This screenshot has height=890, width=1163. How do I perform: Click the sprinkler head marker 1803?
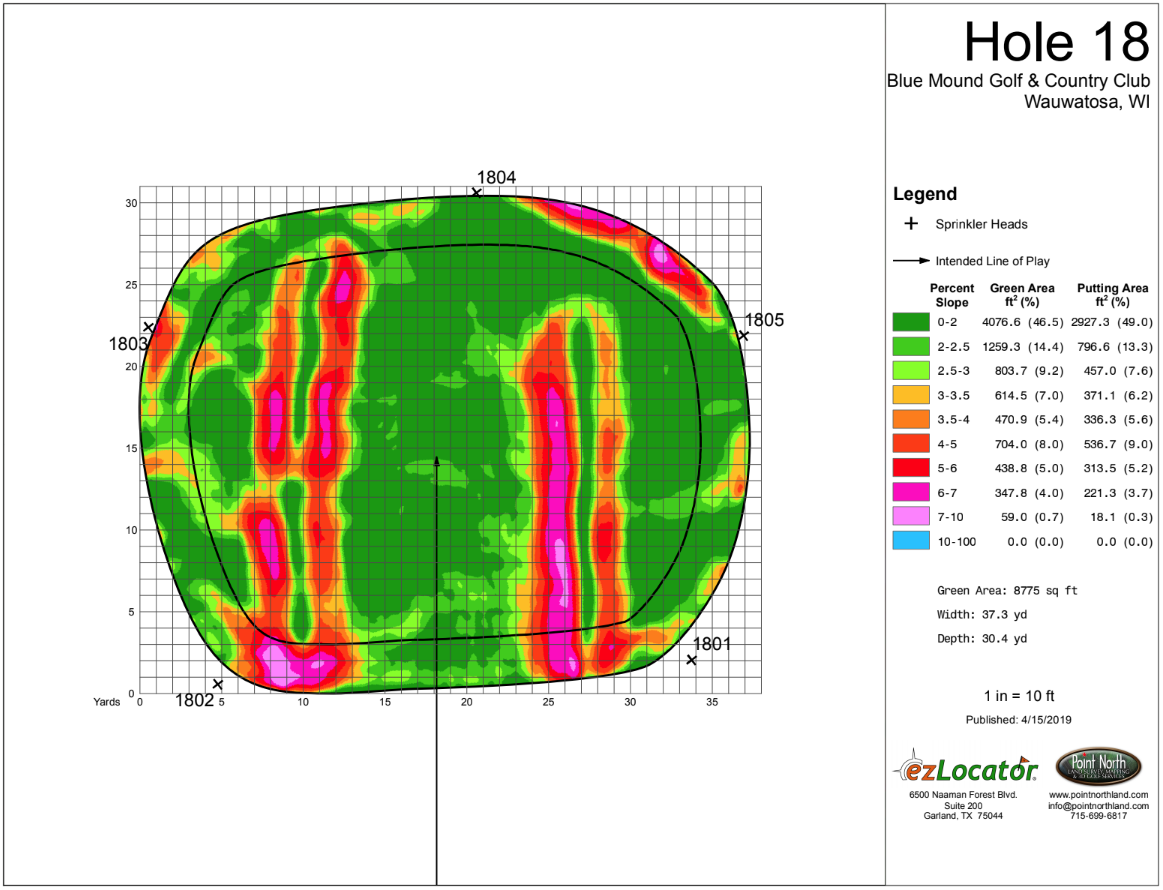[148, 327]
